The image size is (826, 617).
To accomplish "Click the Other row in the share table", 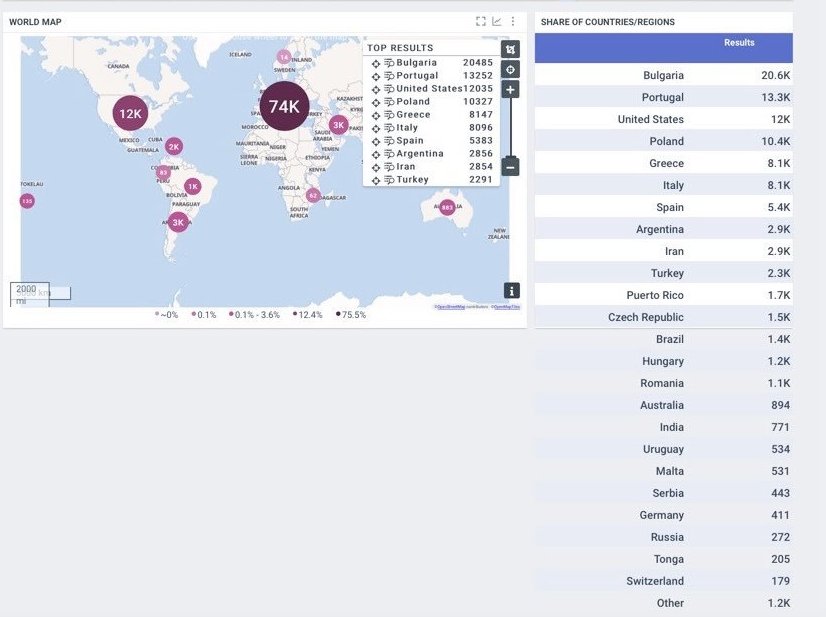I will coord(663,603).
